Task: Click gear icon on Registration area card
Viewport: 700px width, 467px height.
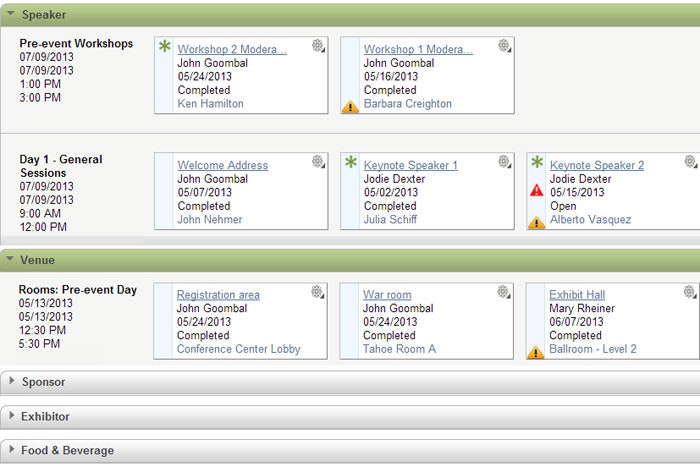Action: 317,292
